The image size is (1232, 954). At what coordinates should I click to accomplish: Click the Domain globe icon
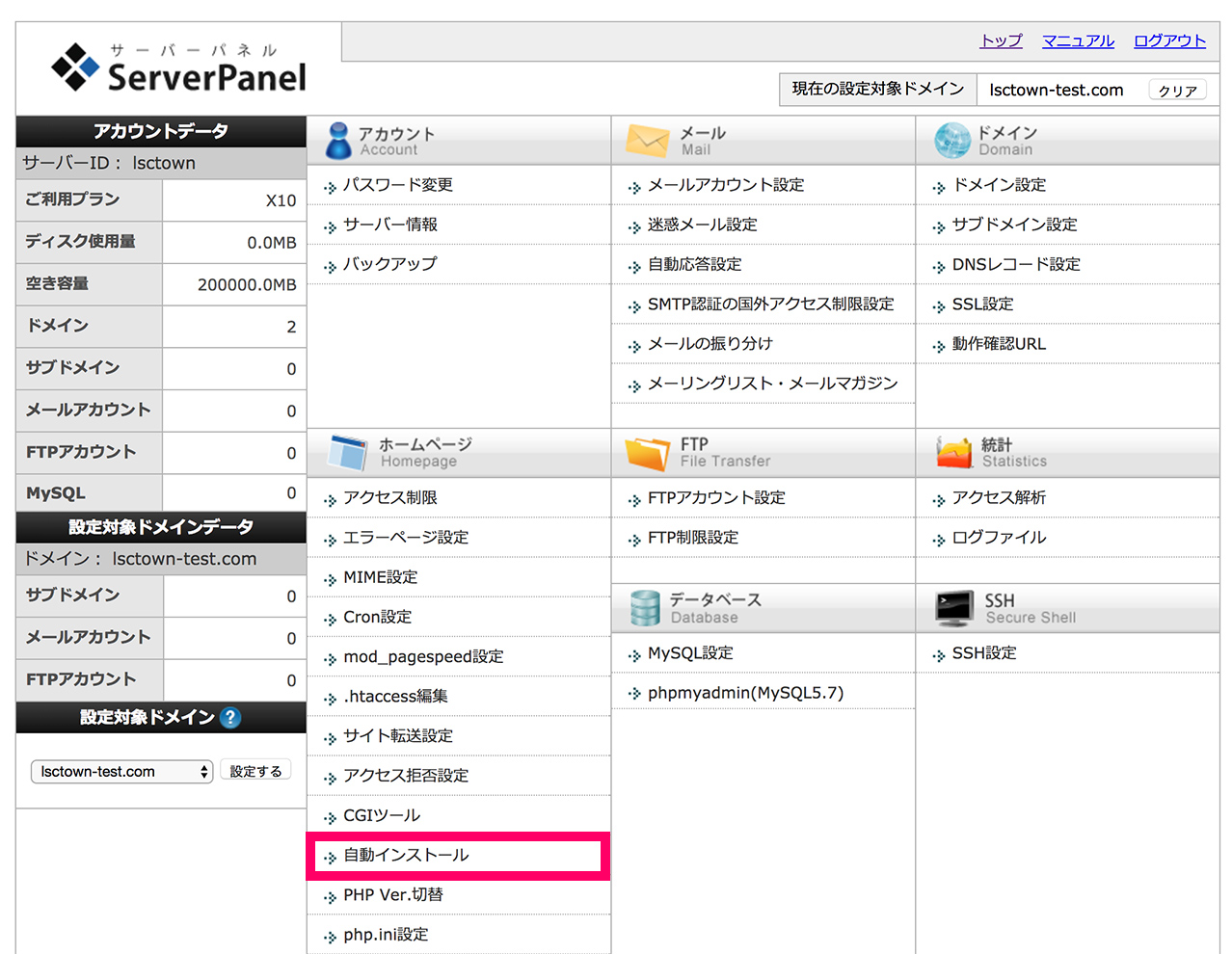[952, 141]
